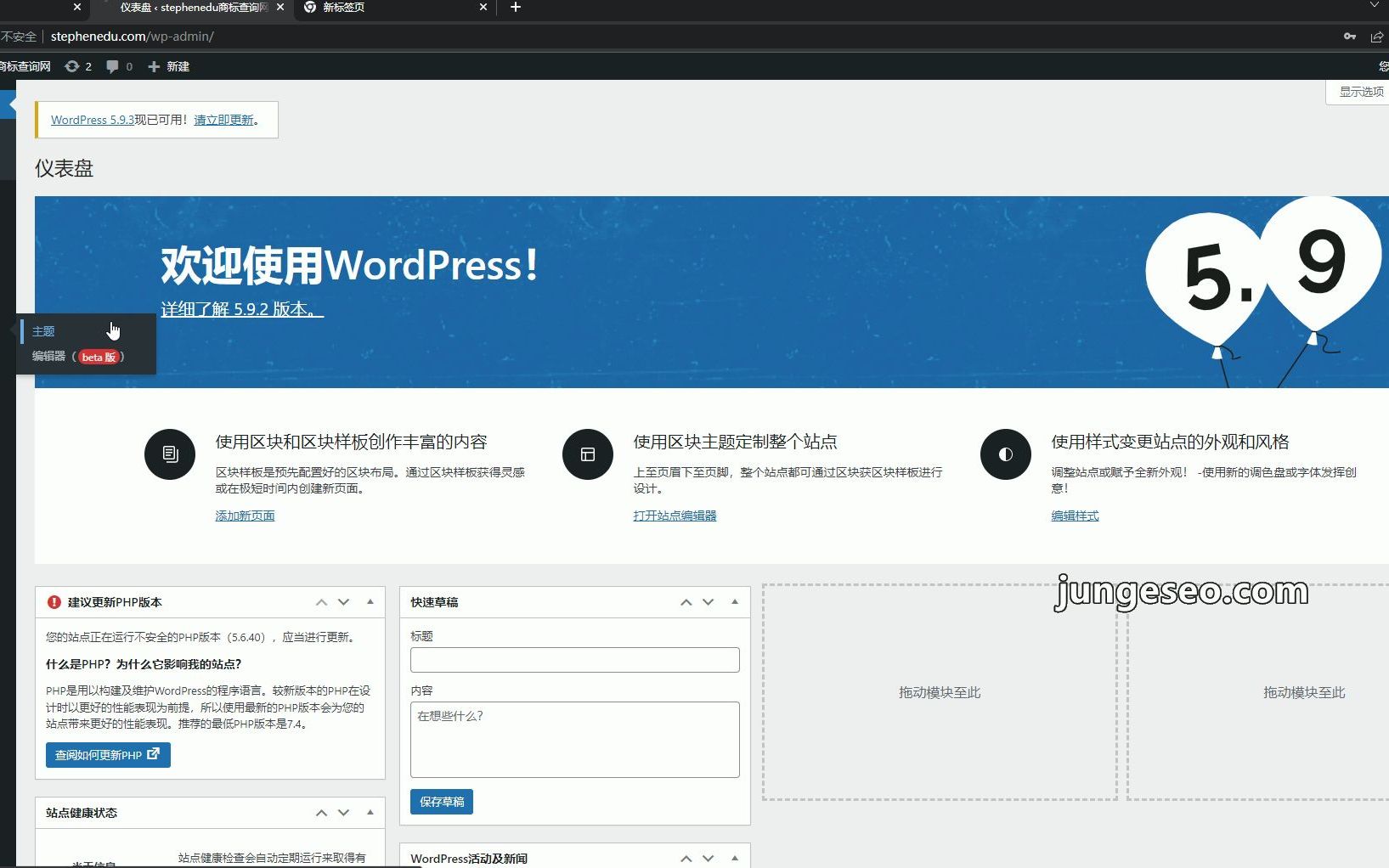The width and height of the screenshot is (1389, 868).
Task: Click the red PHP warning icon
Action: pos(54,602)
